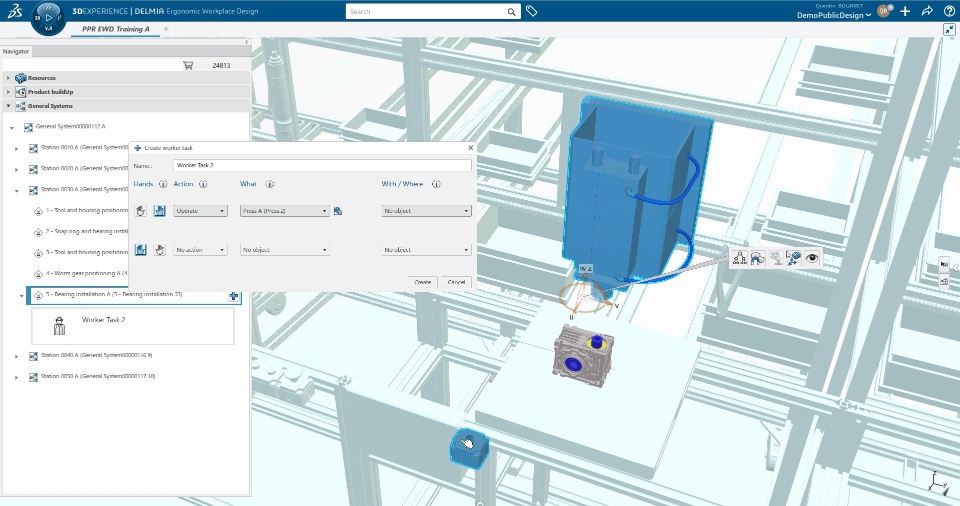The height and width of the screenshot is (506, 960).
Task: Click the Cancel button
Action: (456, 282)
